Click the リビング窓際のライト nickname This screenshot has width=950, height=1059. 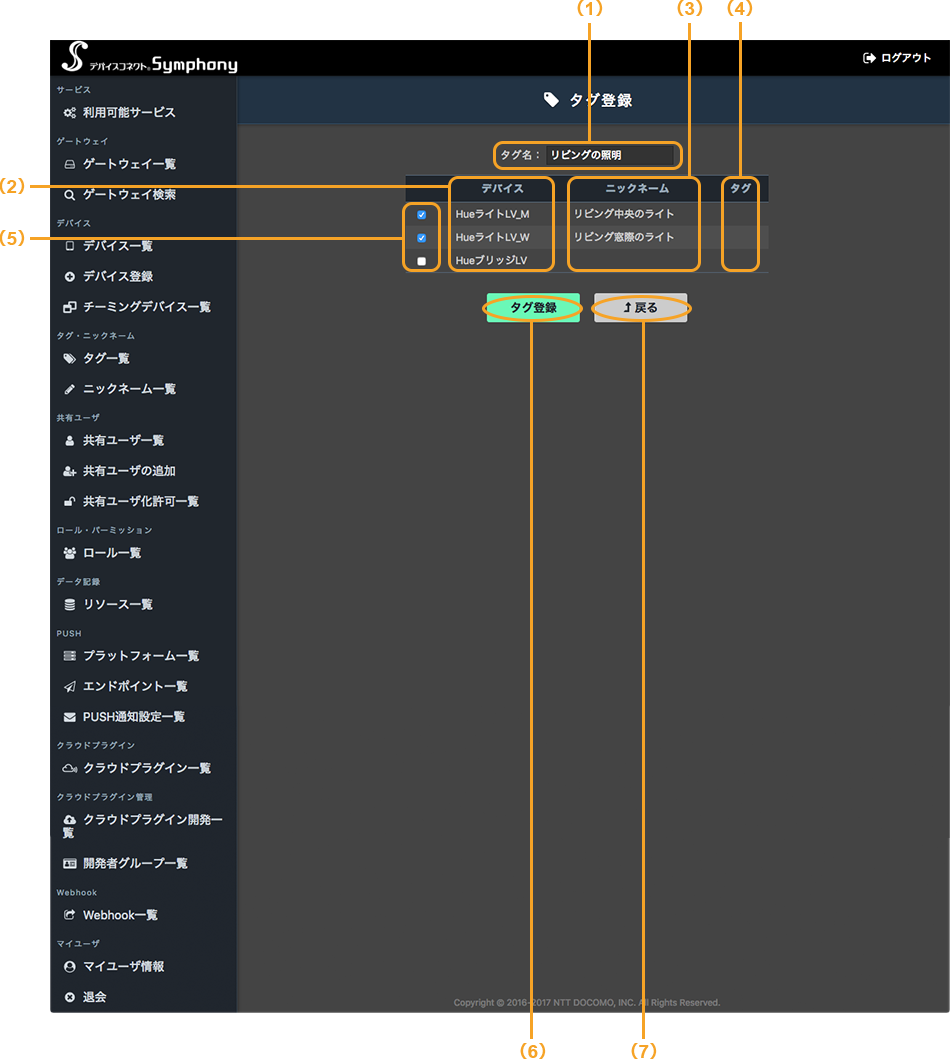[x=624, y=238]
